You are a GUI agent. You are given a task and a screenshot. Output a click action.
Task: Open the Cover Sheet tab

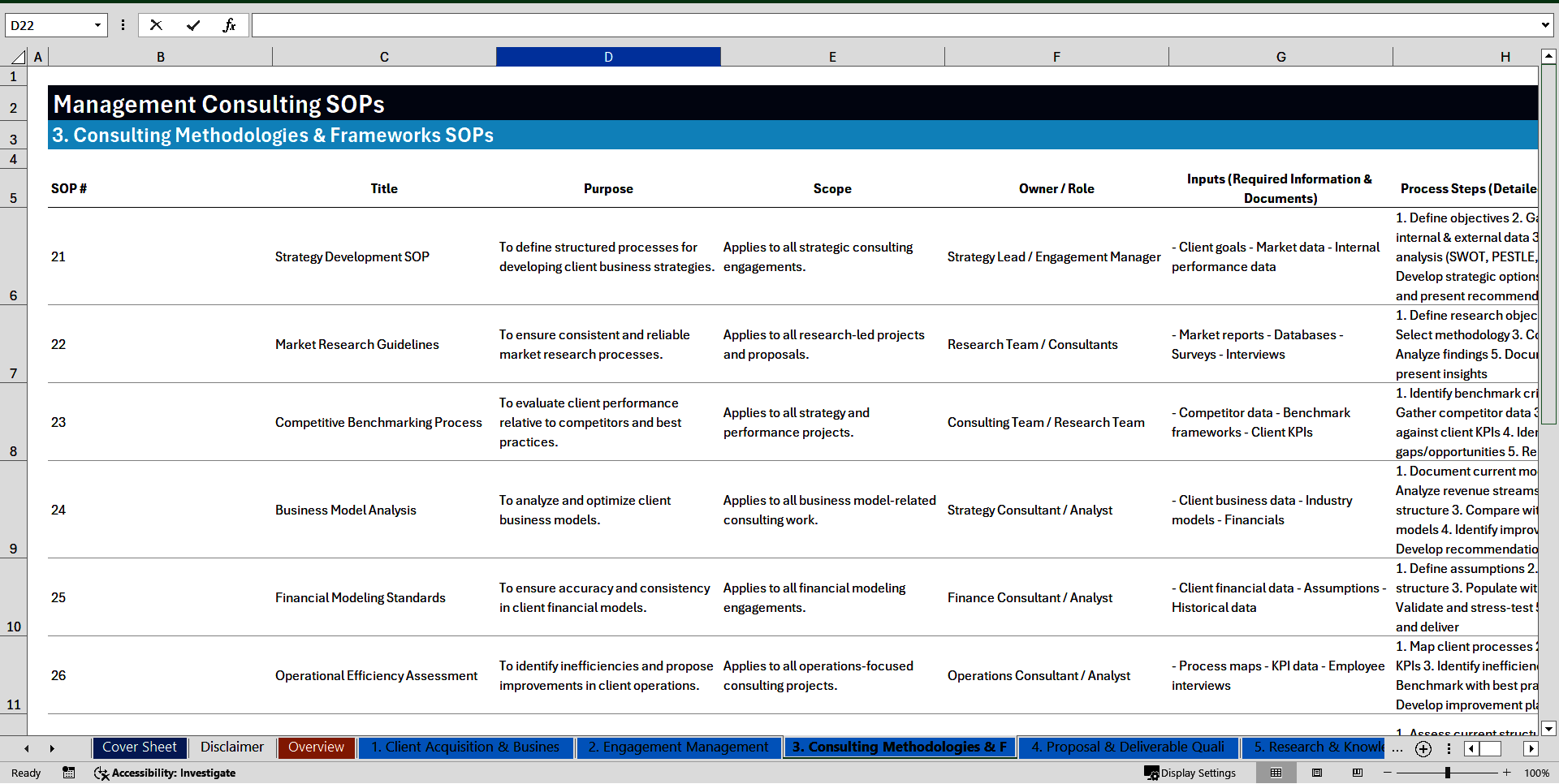click(140, 747)
